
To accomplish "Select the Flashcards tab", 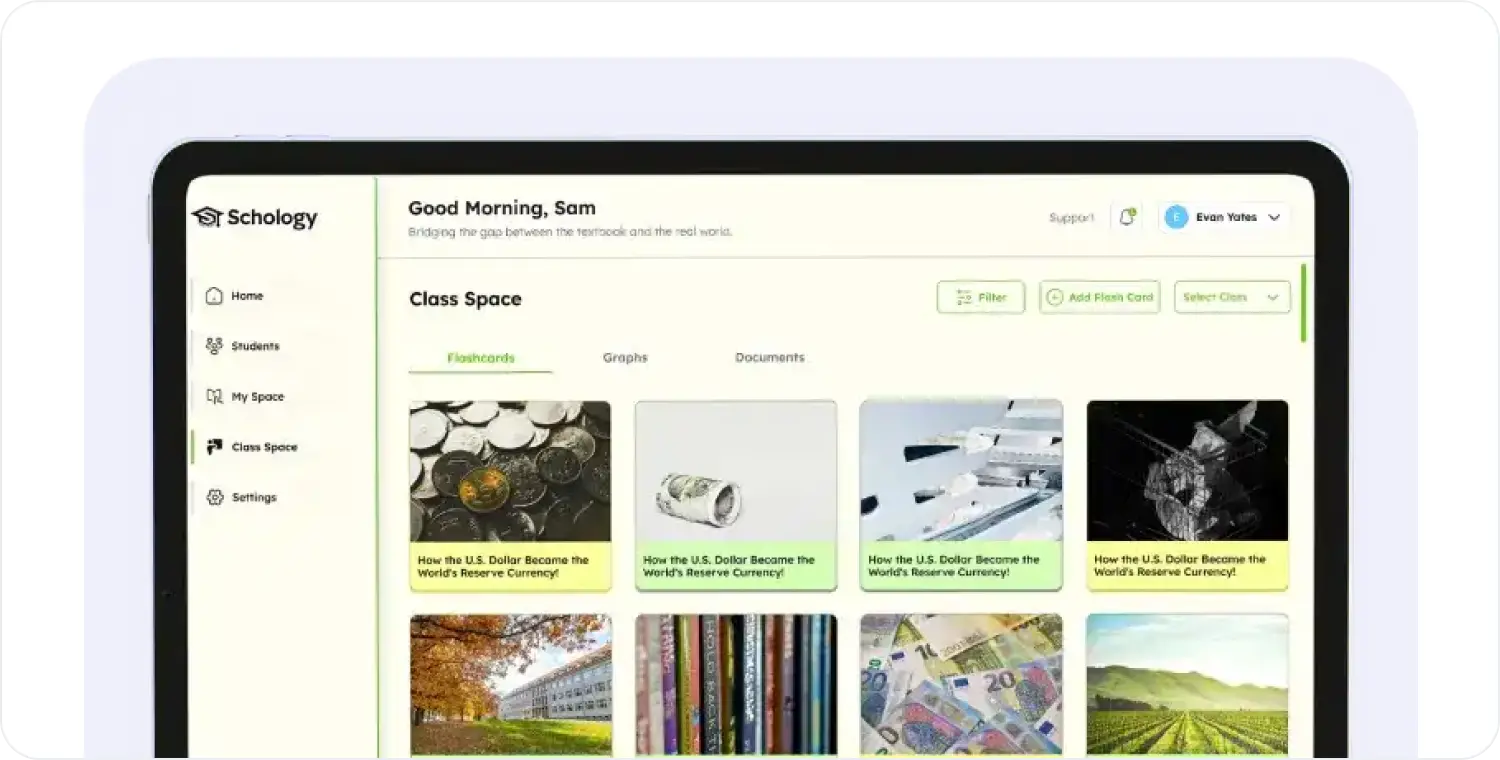I will pyautogui.click(x=481, y=358).
